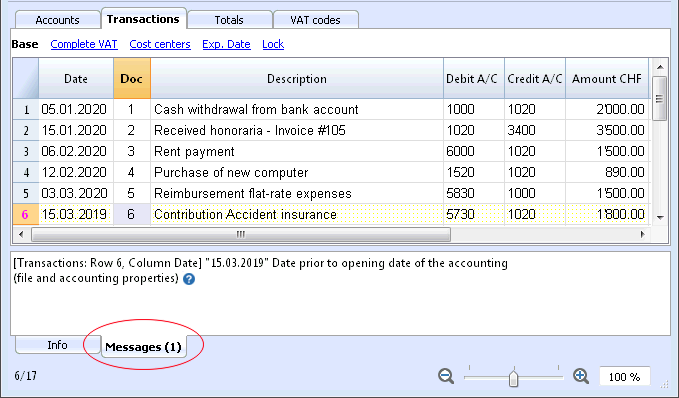The width and height of the screenshot is (679, 398).
Task: Click the amount cell 2'000.00
Action: coord(607,109)
